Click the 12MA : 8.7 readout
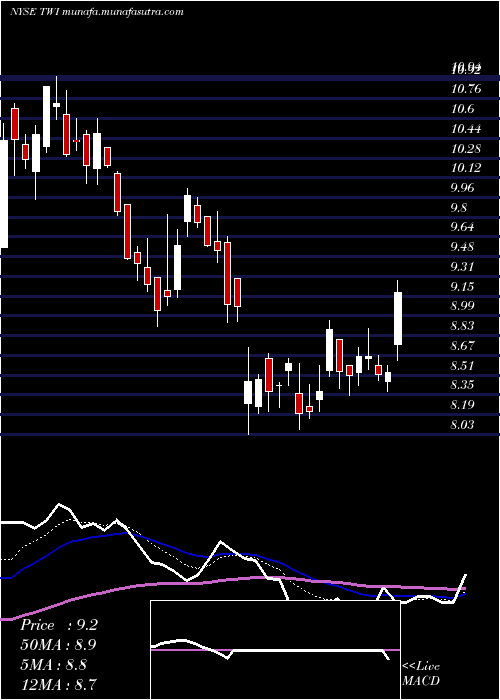Image resolution: width=500 pixels, height=700 pixels. pos(58,684)
